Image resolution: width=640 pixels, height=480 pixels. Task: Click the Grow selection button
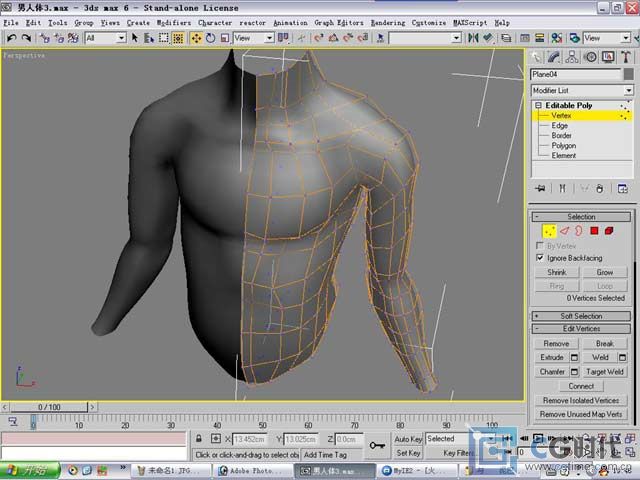(x=605, y=272)
